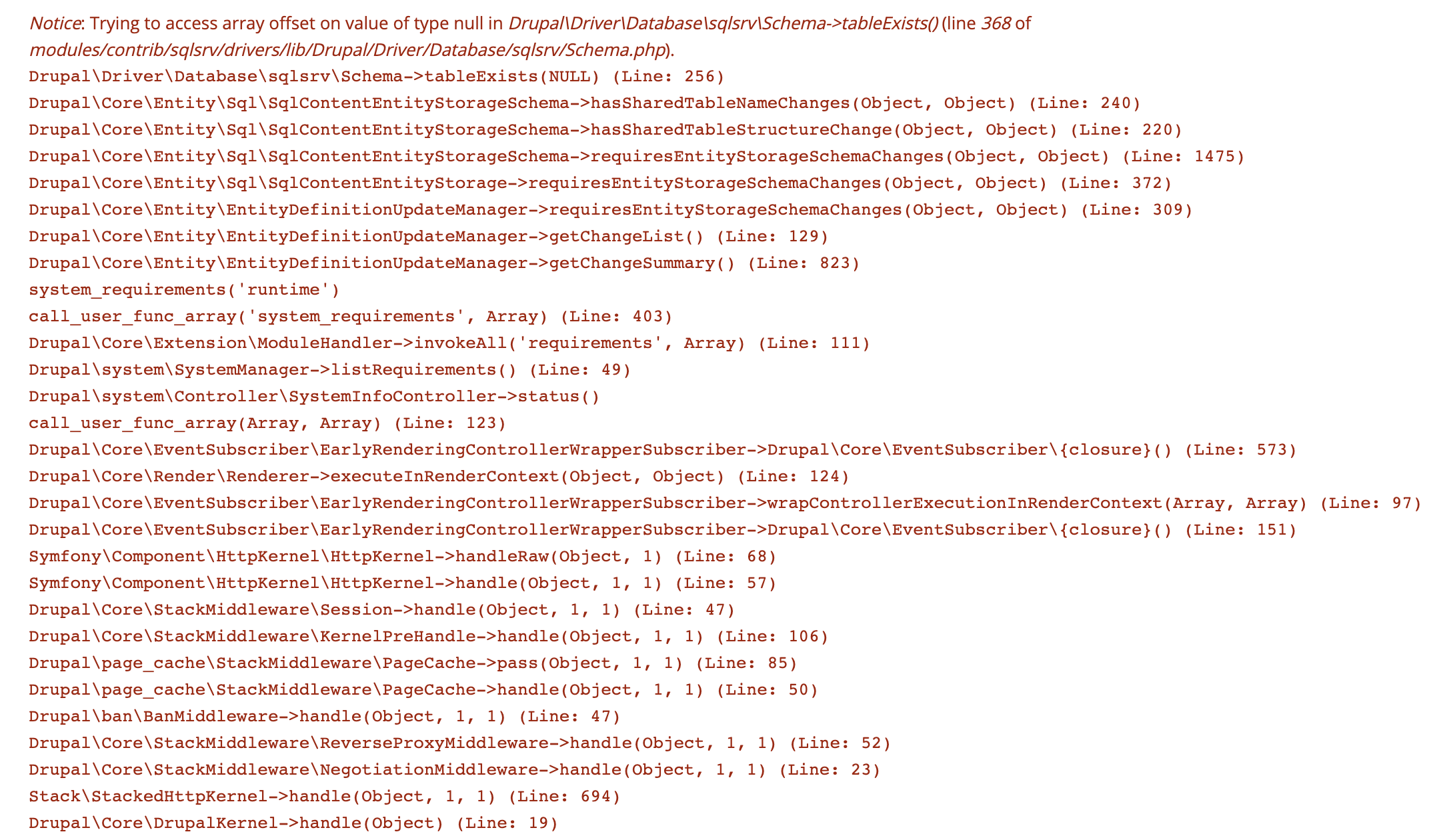Click the Renderer executeInRenderContext line
This screenshot has width=1439, height=840.
439,477
